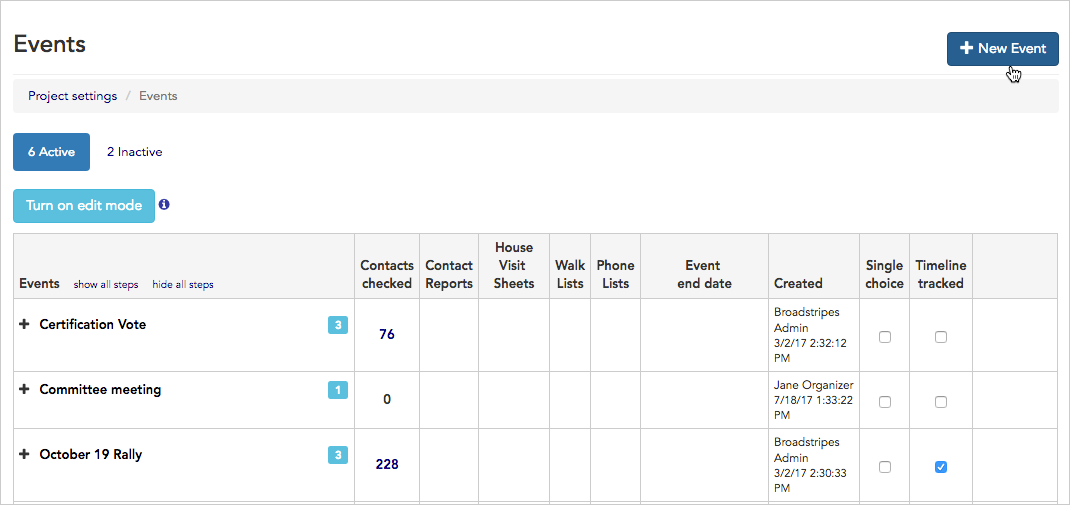
Task: Click hide all steps link
Action: point(183,285)
